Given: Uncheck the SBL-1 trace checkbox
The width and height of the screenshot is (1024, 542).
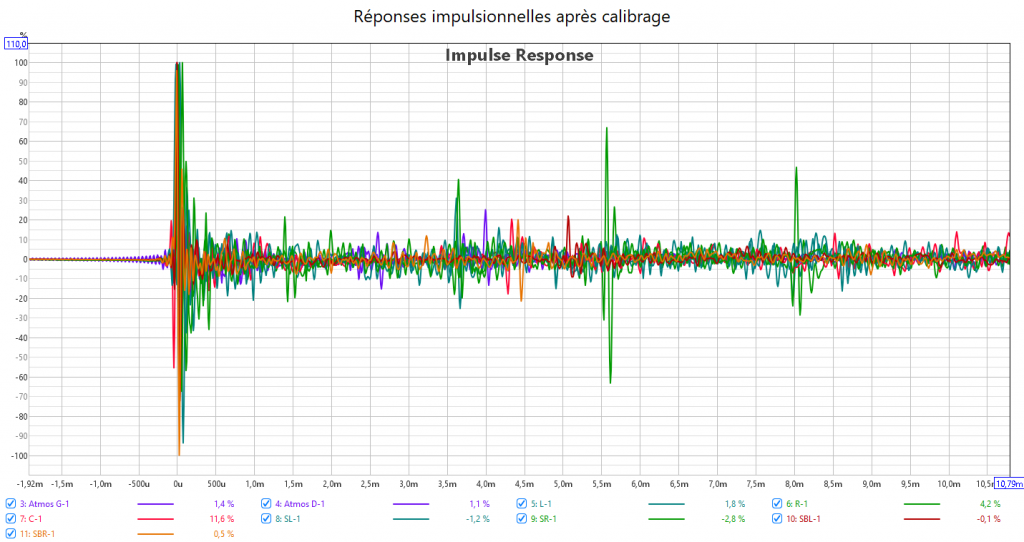Looking at the screenshot, I should pyautogui.click(x=778, y=519).
